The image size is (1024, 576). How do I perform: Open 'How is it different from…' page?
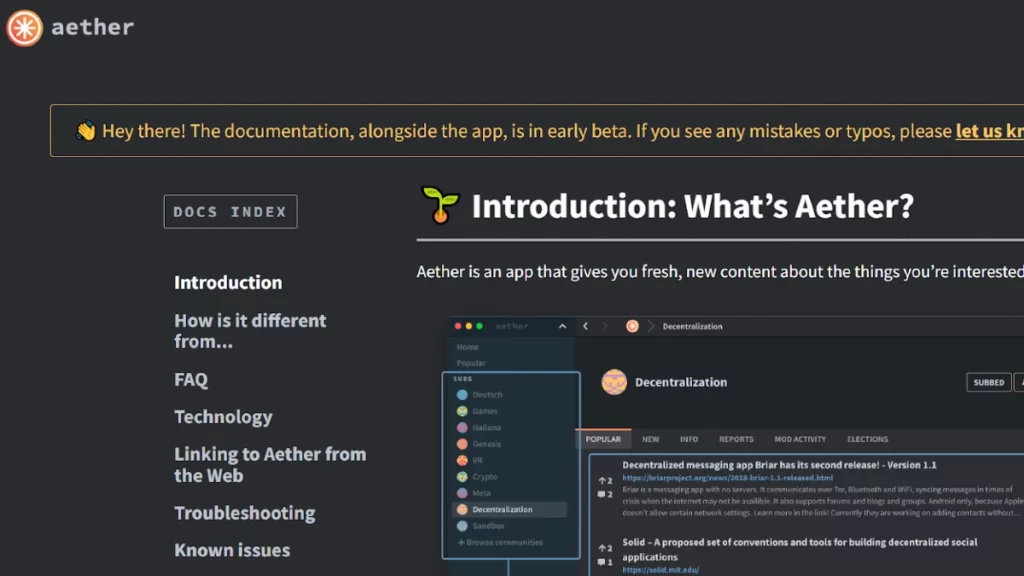250,330
